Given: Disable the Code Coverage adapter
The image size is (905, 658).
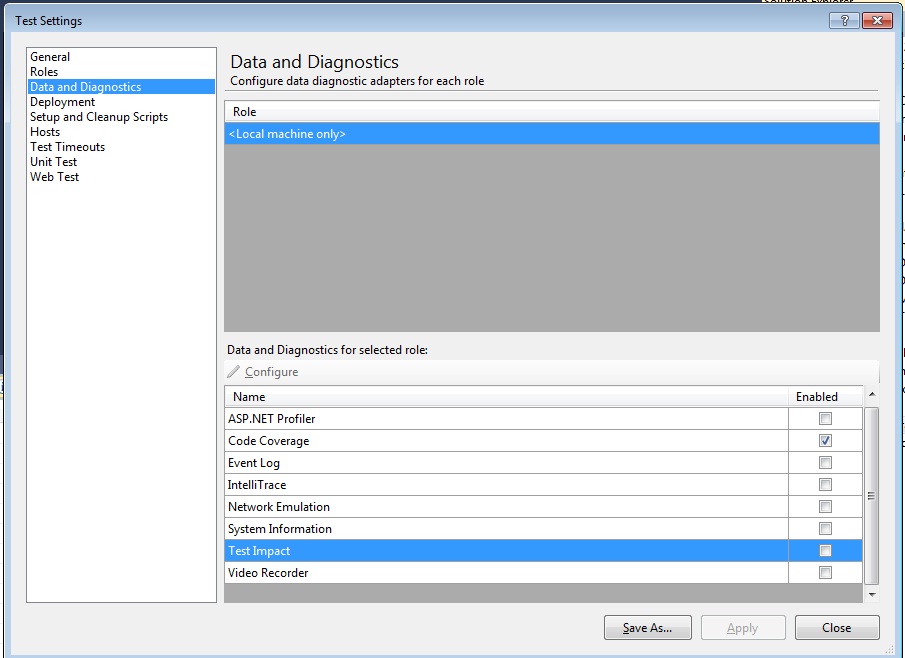Looking at the screenshot, I should pyautogui.click(x=824, y=440).
